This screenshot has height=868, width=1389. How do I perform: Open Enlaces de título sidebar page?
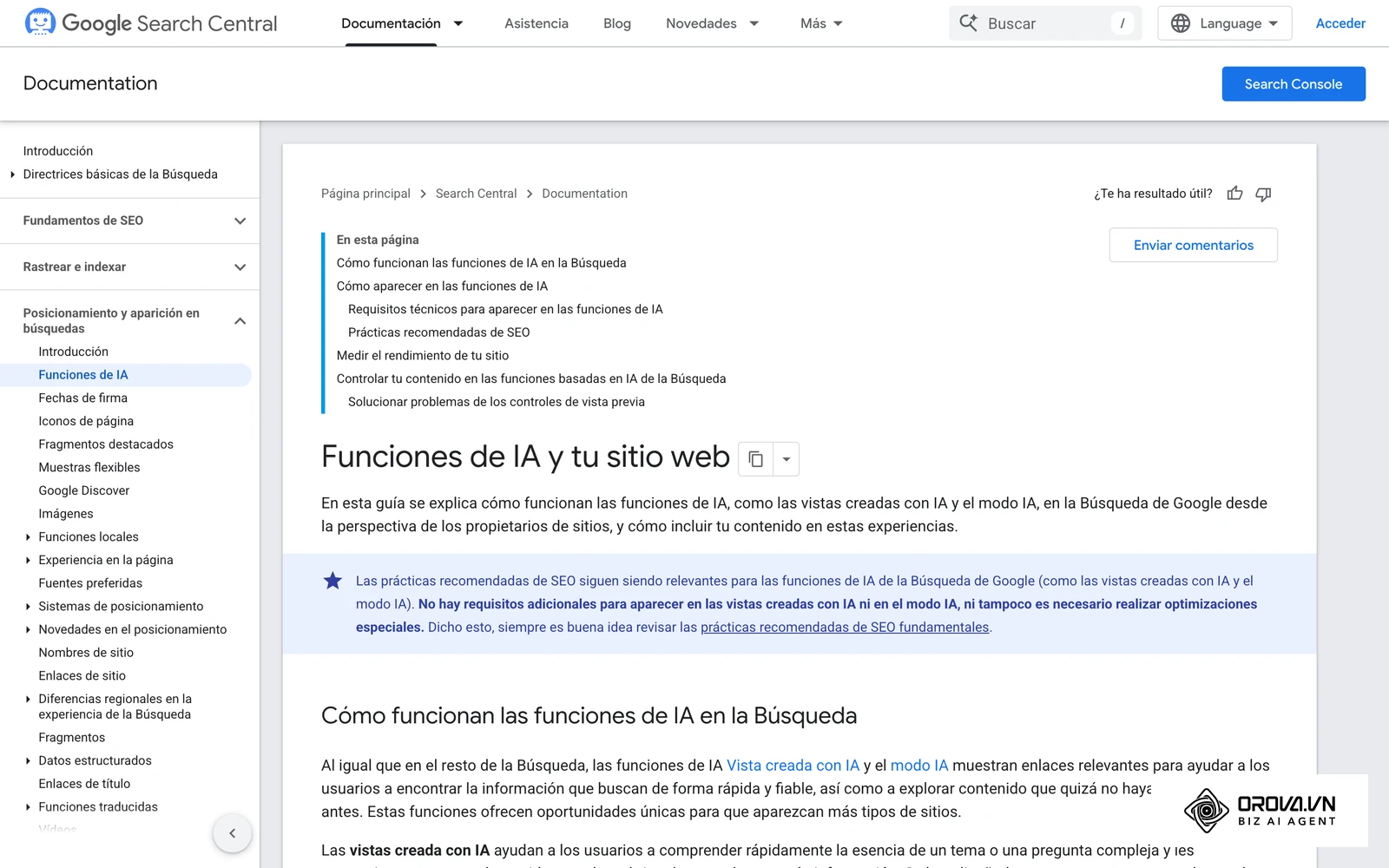pyautogui.click(x=84, y=784)
